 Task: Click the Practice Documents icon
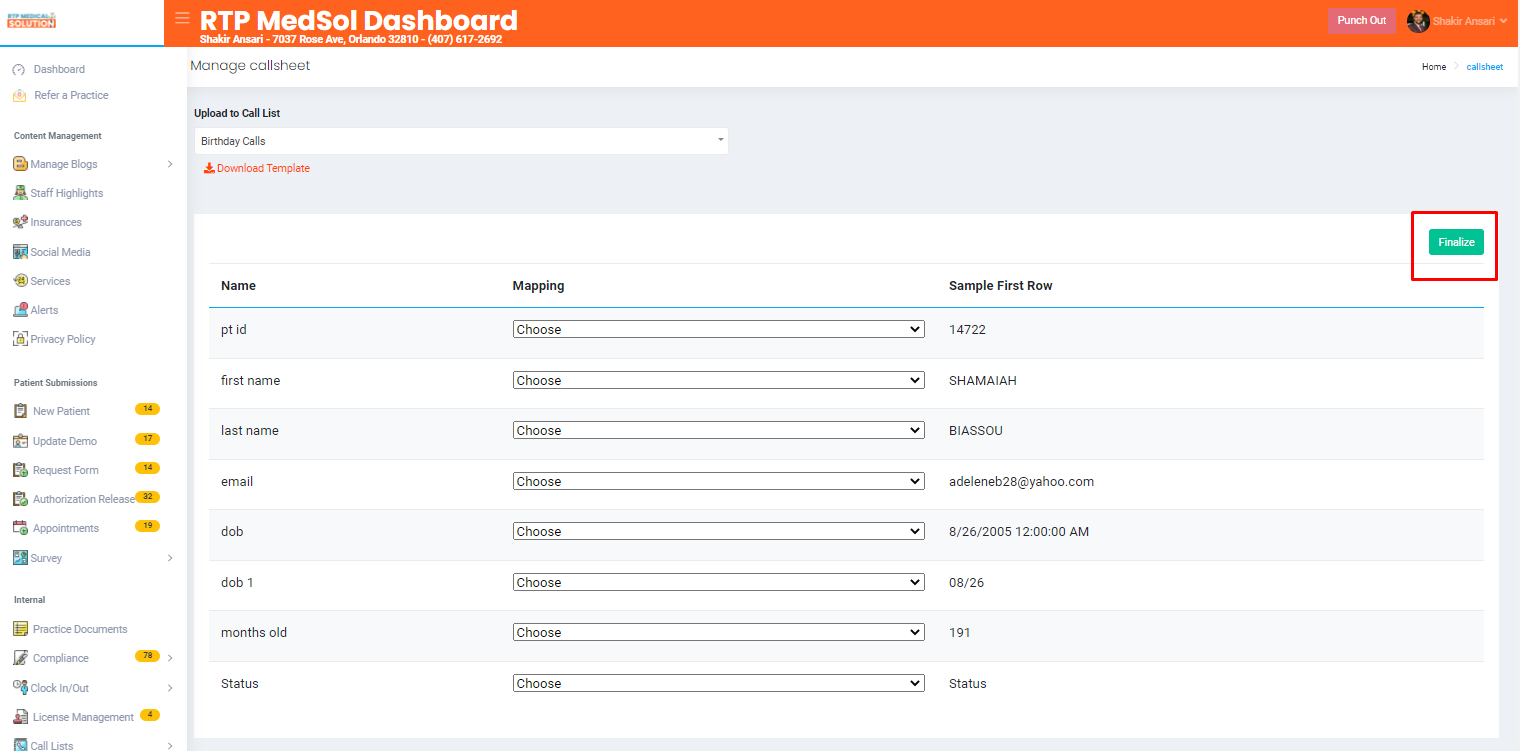point(20,629)
